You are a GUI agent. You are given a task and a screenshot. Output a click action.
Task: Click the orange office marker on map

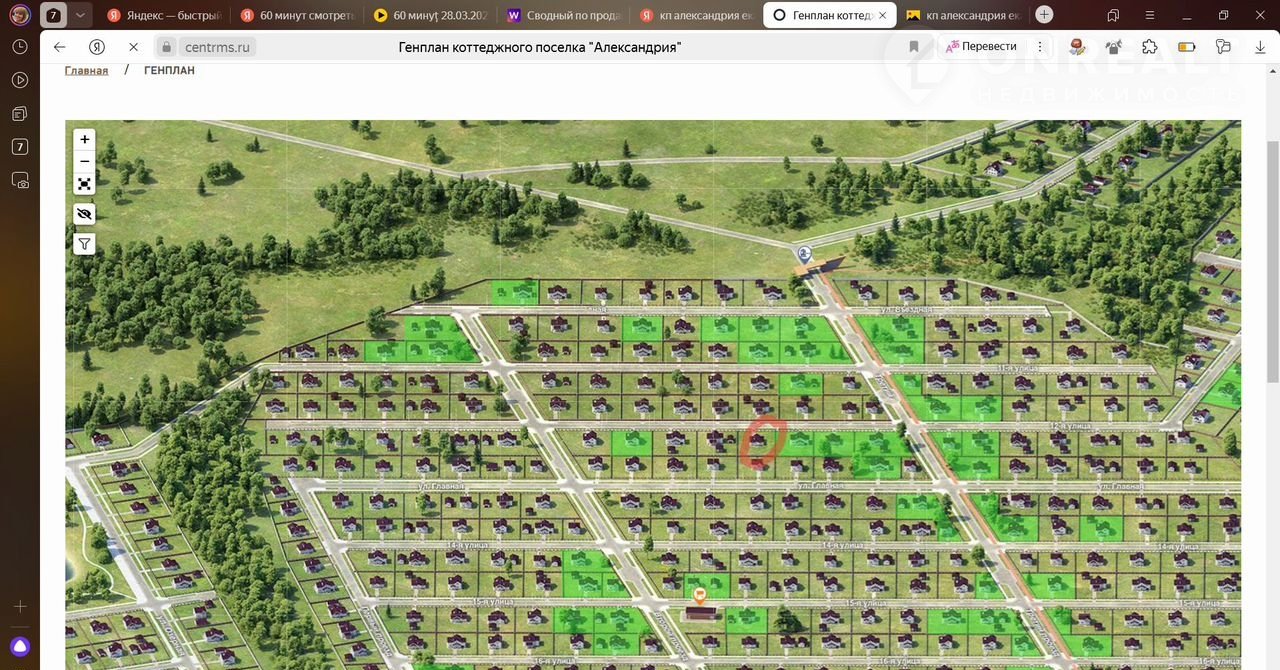pyautogui.click(x=700, y=595)
